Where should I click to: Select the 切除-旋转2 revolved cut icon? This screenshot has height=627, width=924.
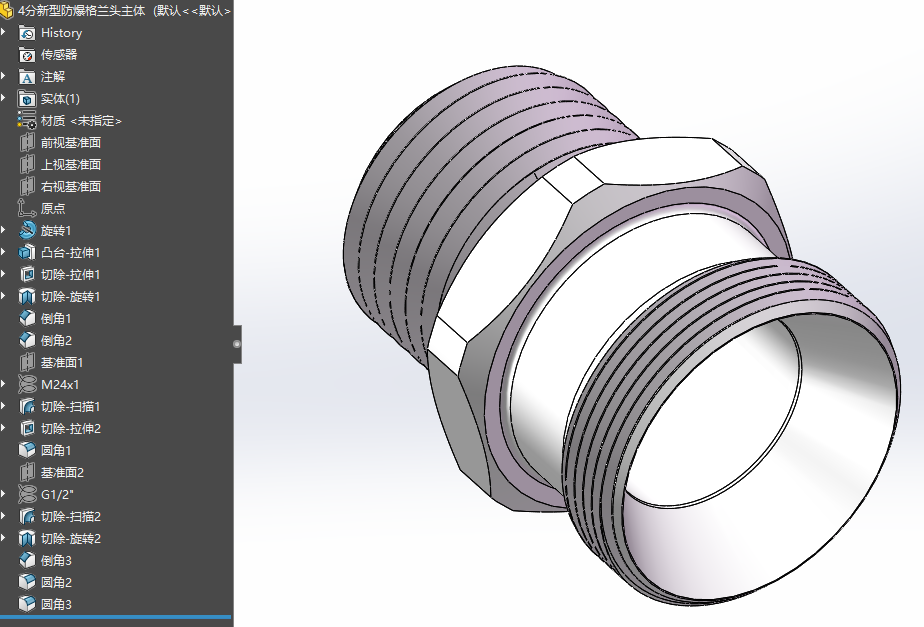(27, 539)
